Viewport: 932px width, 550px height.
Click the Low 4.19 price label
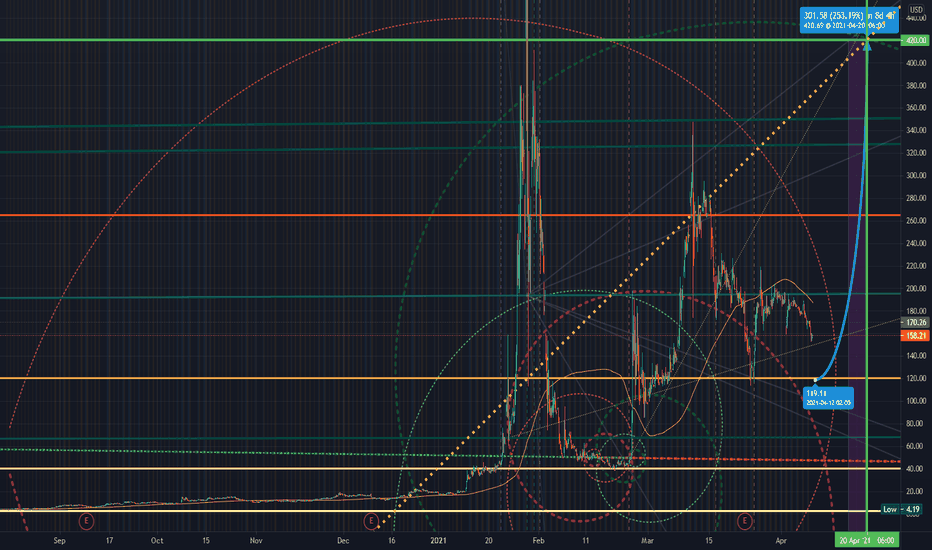tap(902, 510)
